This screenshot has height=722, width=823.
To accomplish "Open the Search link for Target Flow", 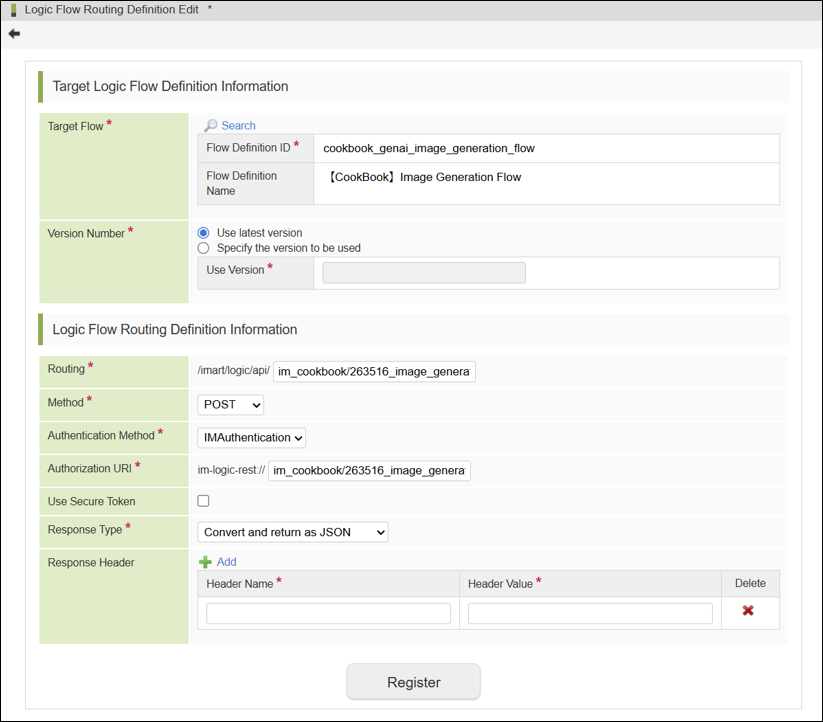I will [x=238, y=126].
